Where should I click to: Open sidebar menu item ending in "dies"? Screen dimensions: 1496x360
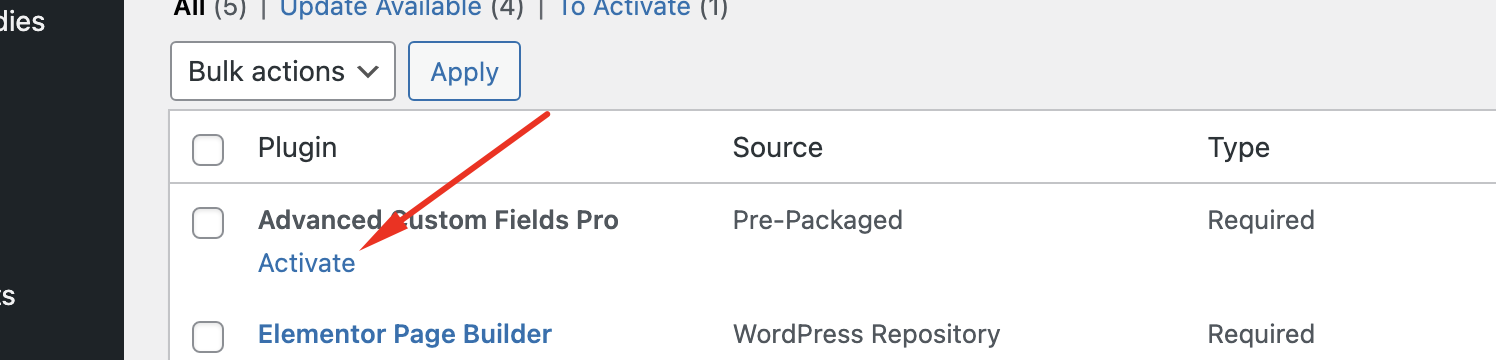[x=24, y=20]
